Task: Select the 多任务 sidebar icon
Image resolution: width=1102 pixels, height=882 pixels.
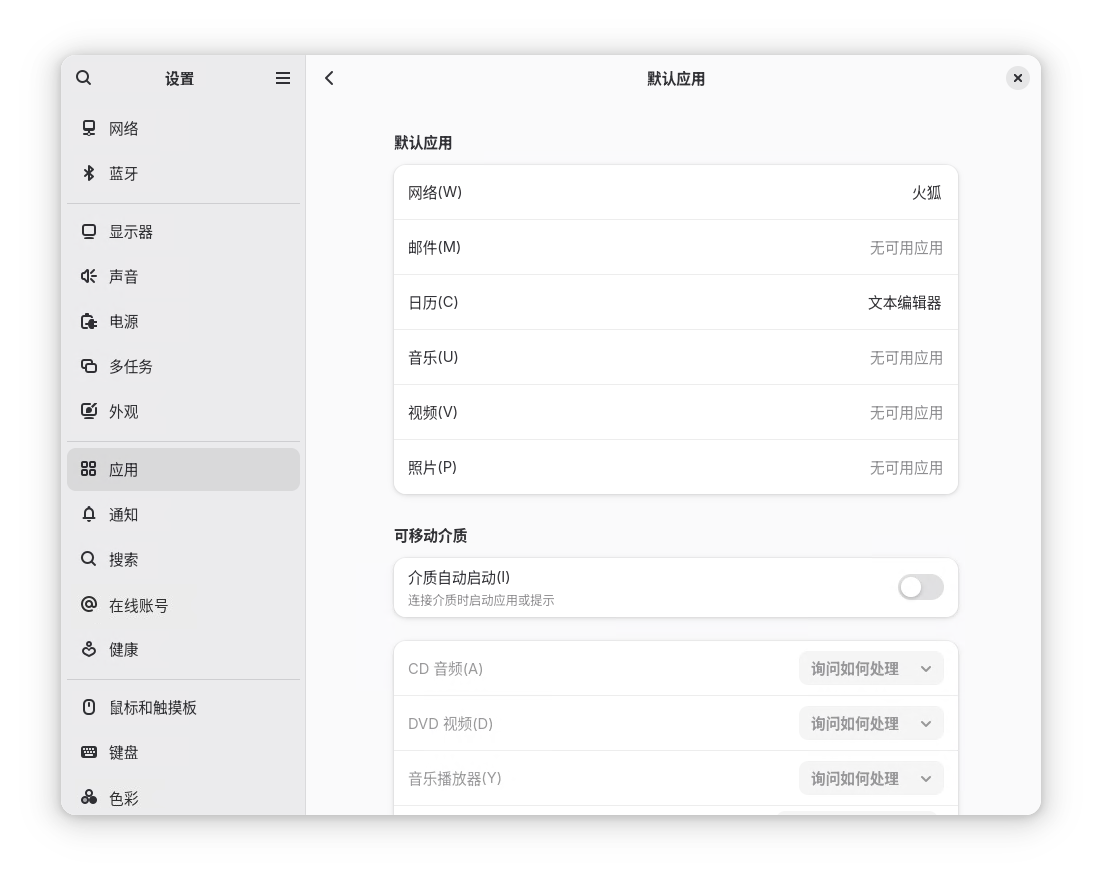Action: pyautogui.click(x=88, y=367)
